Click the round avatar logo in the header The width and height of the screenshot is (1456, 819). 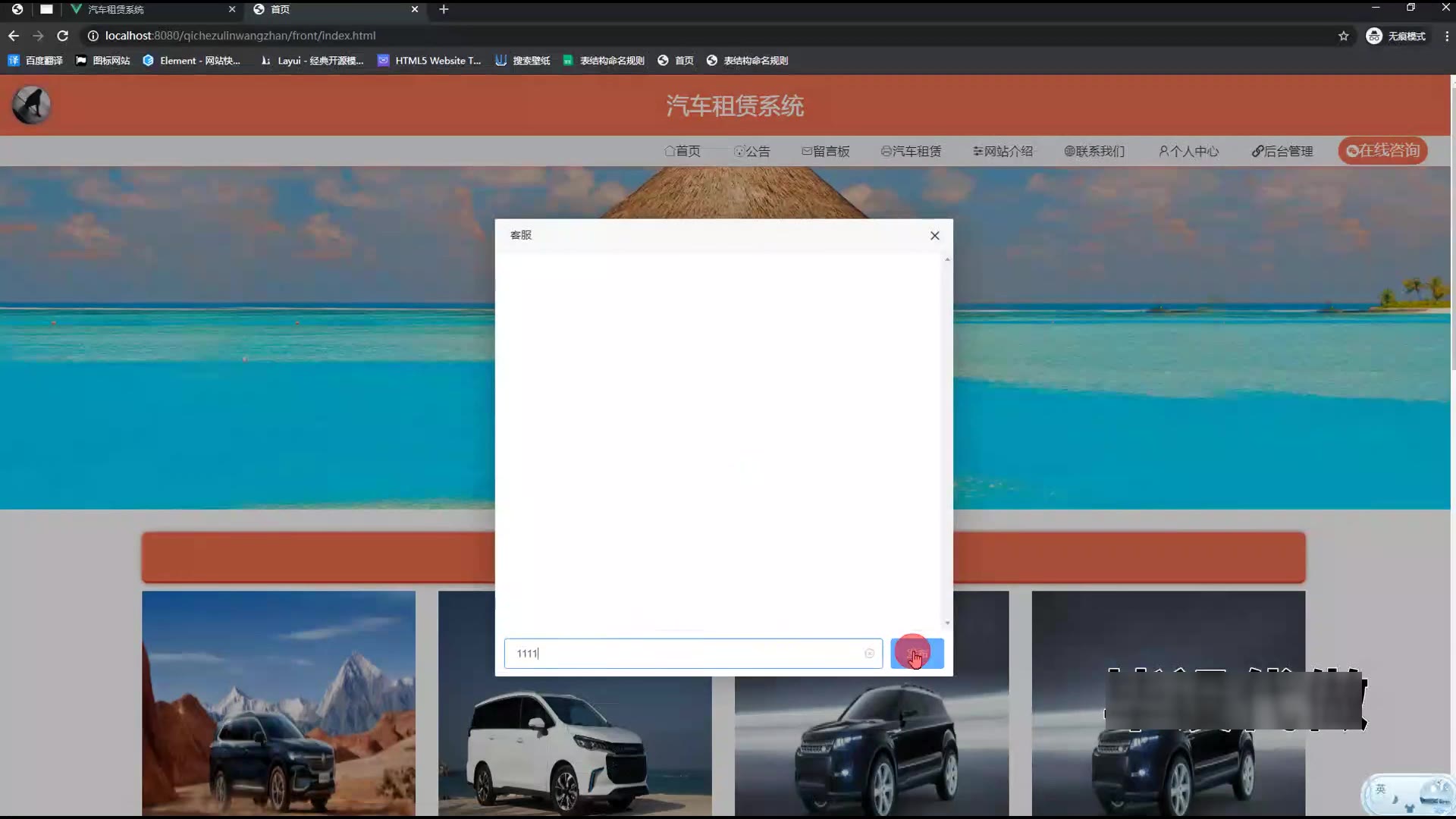(31, 105)
